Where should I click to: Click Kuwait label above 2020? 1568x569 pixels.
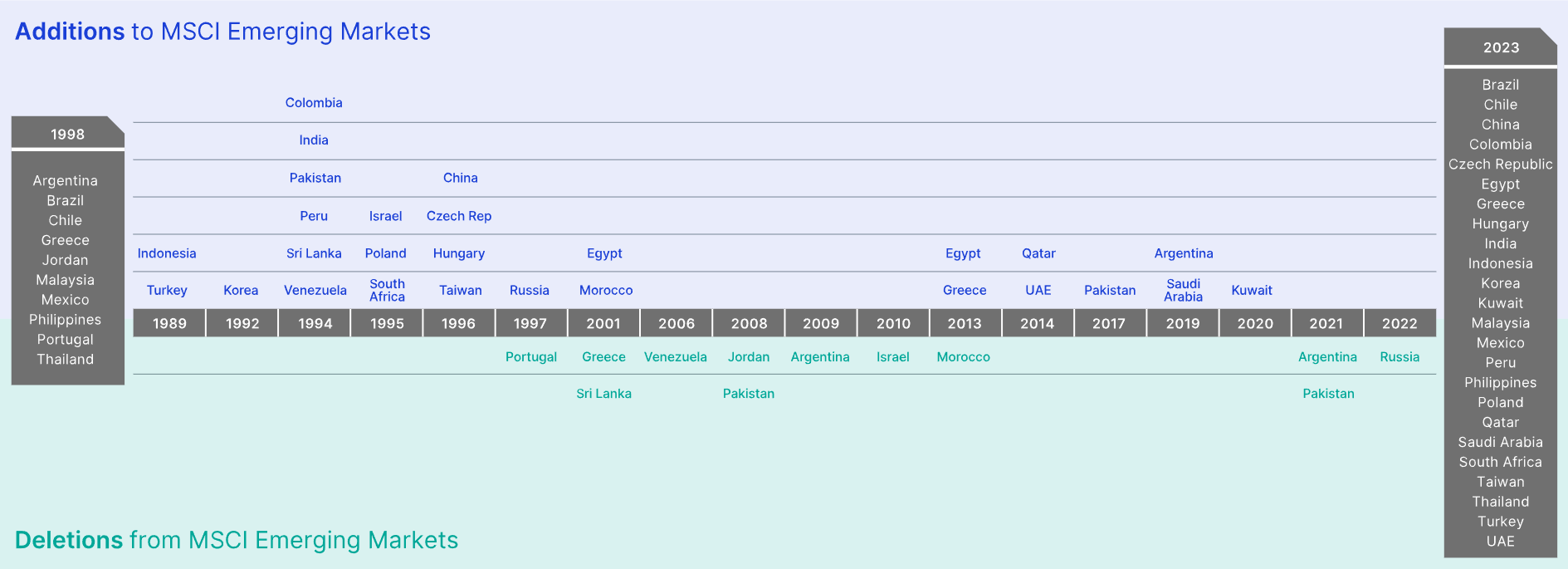pyautogui.click(x=1252, y=290)
